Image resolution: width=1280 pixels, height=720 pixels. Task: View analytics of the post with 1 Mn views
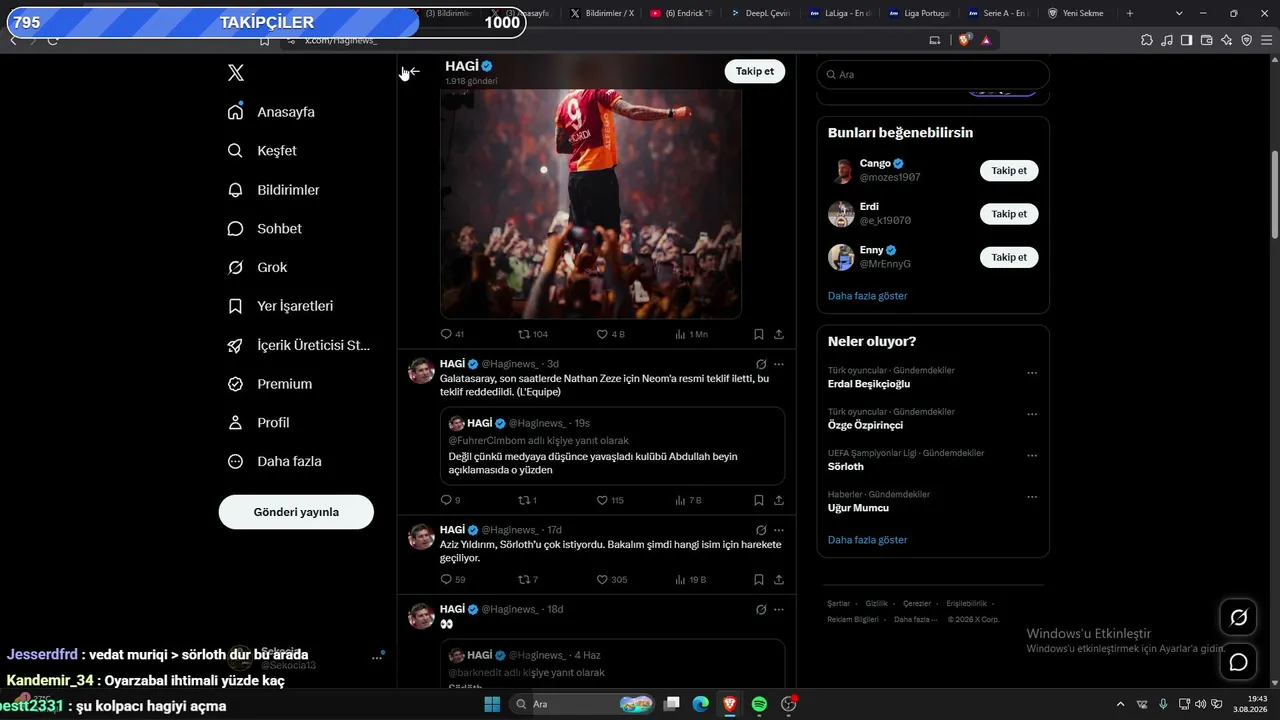[691, 334]
